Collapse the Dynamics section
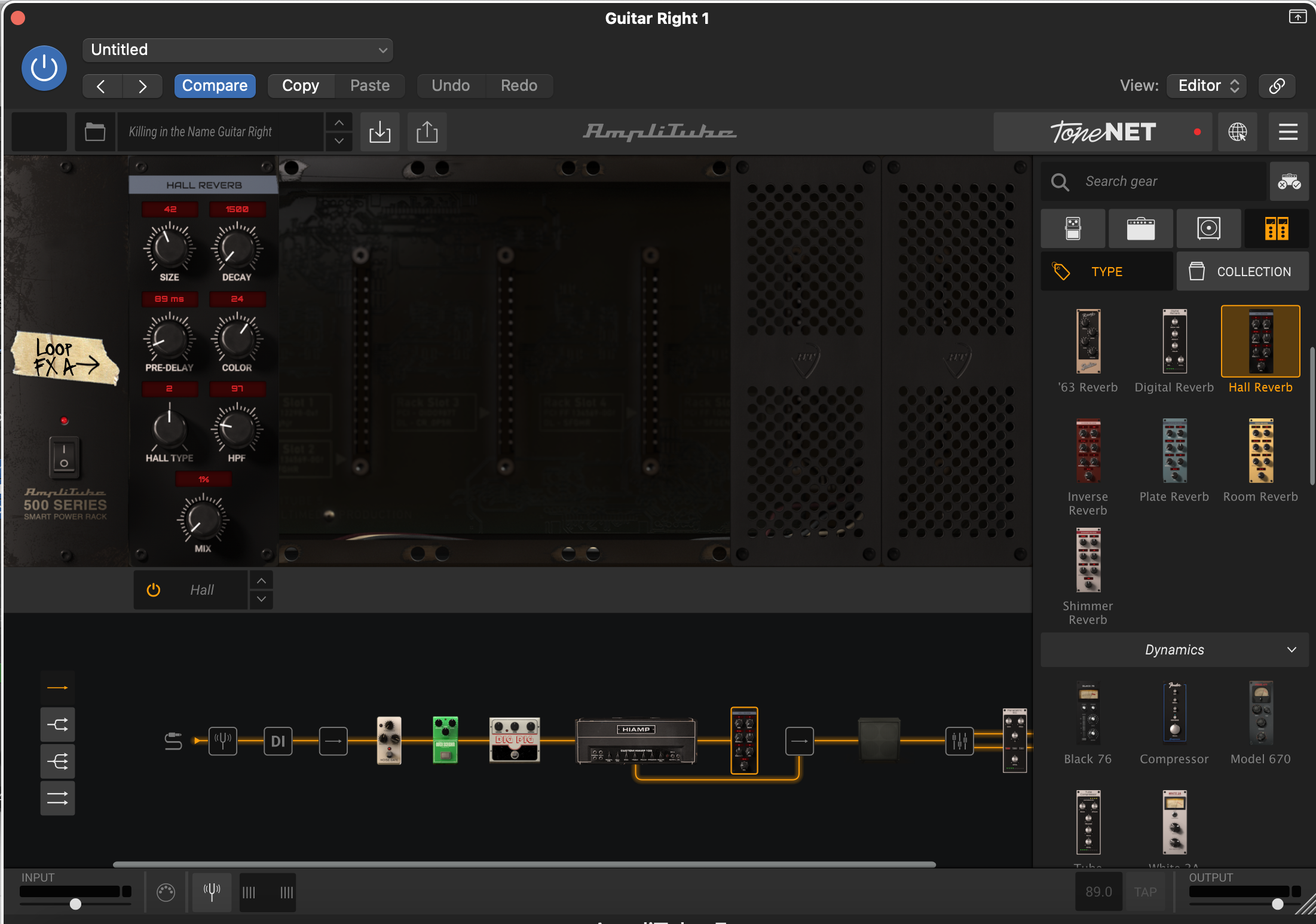This screenshot has width=1316, height=924. (x=1175, y=650)
